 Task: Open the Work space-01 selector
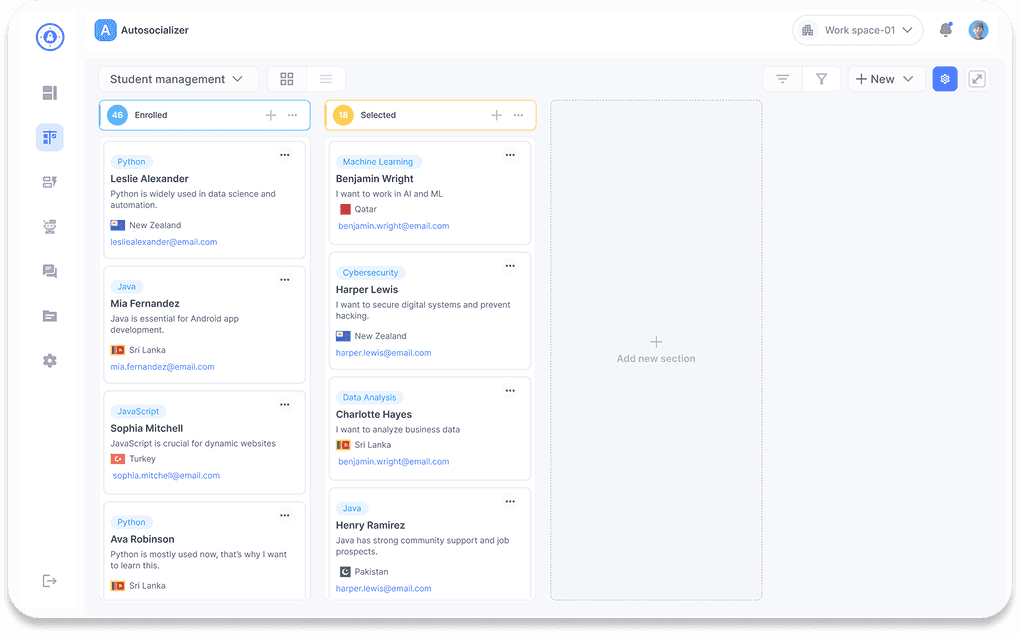857,30
